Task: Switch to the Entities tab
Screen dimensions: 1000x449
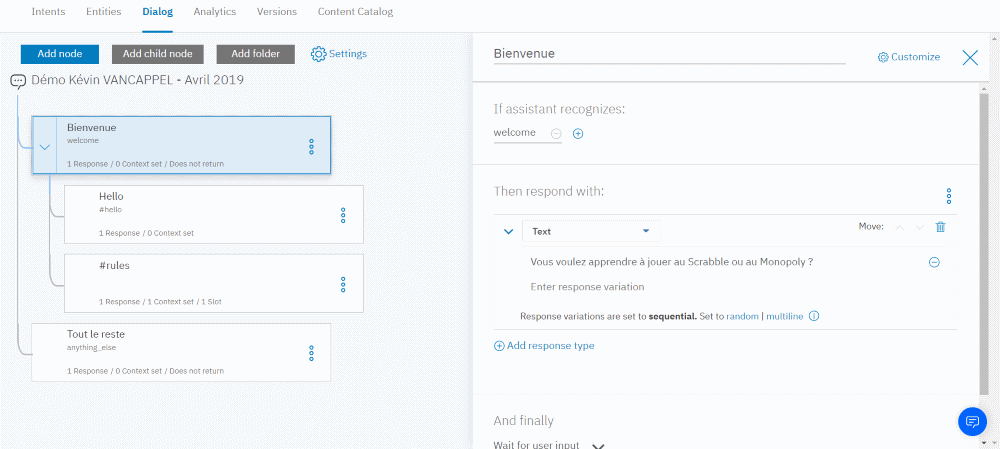Action: coord(103,11)
